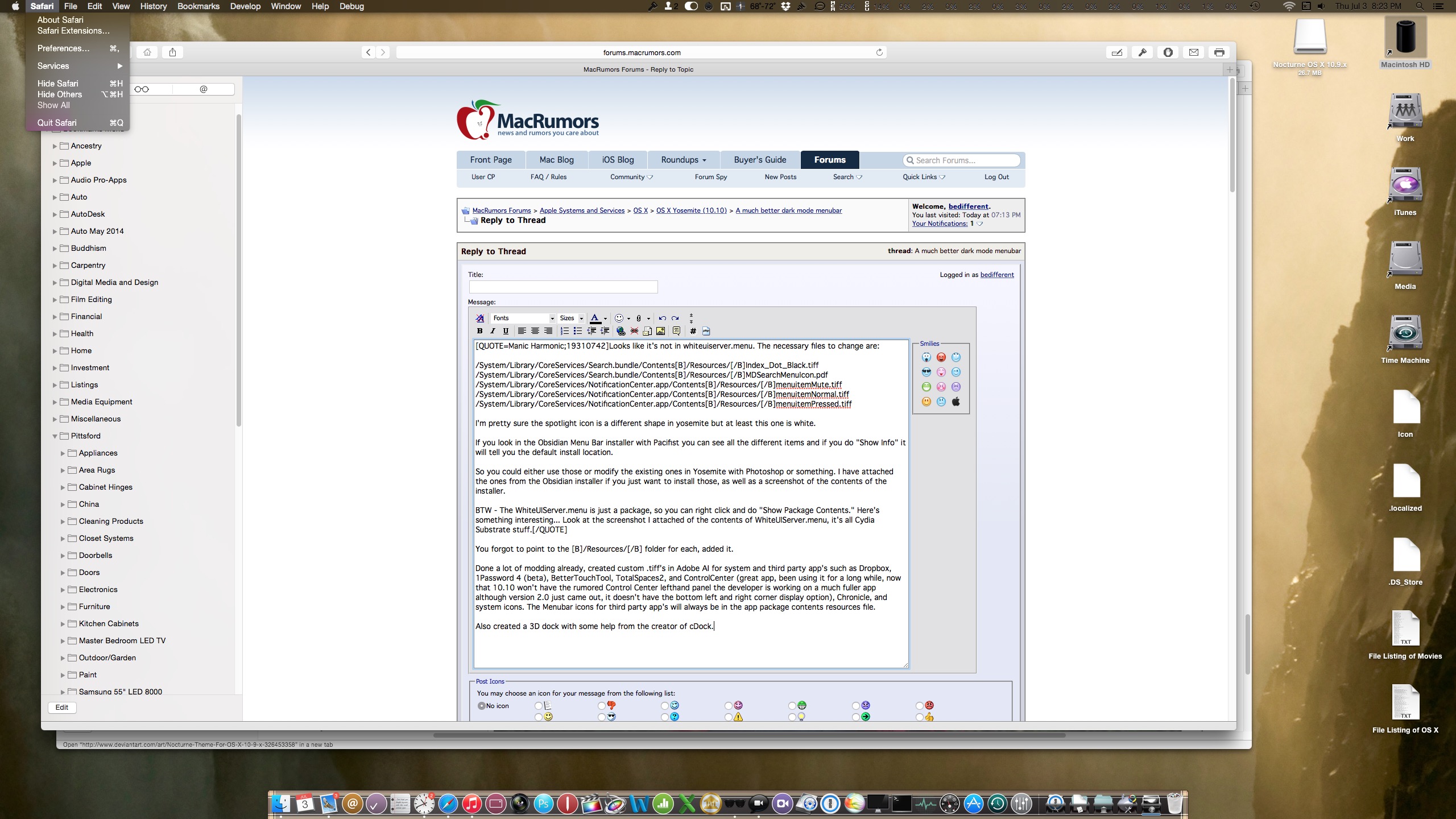Click the Log Out link
1456x819 pixels.
(x=996, y=177)
